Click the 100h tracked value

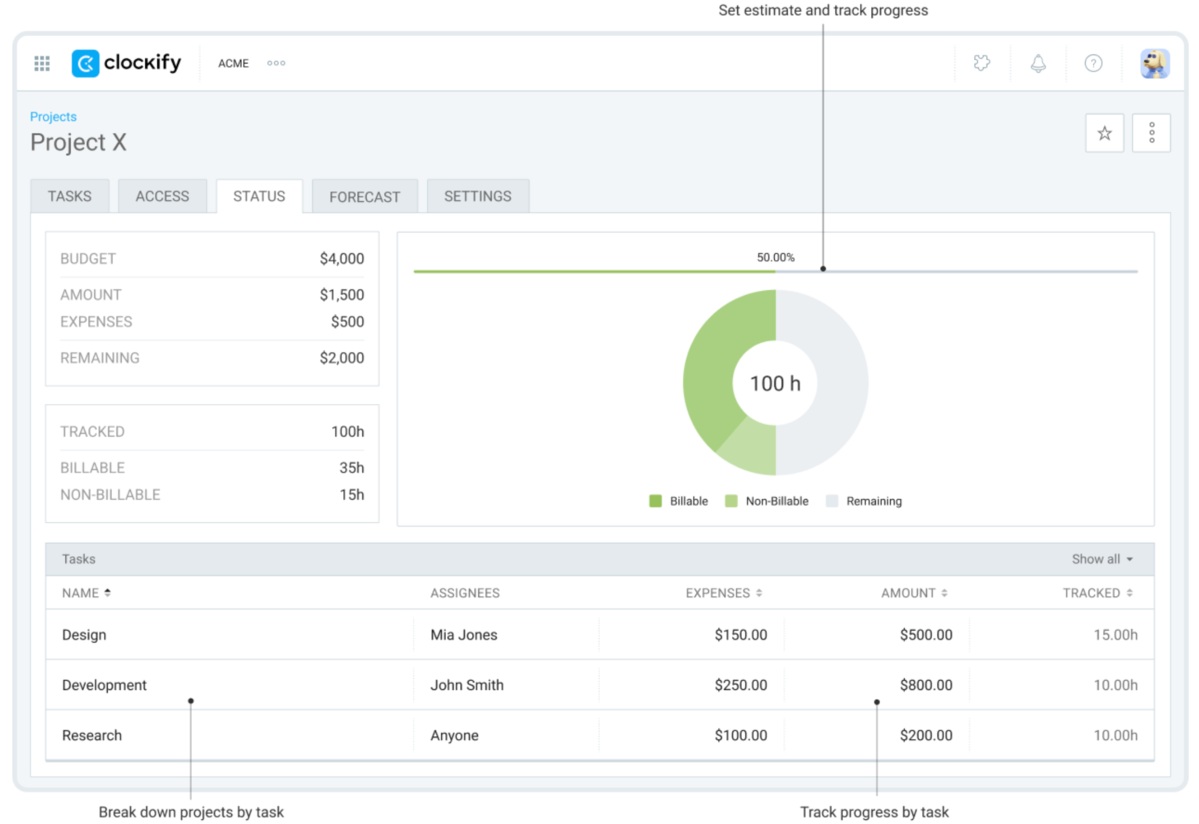click(x=347, y=431)
